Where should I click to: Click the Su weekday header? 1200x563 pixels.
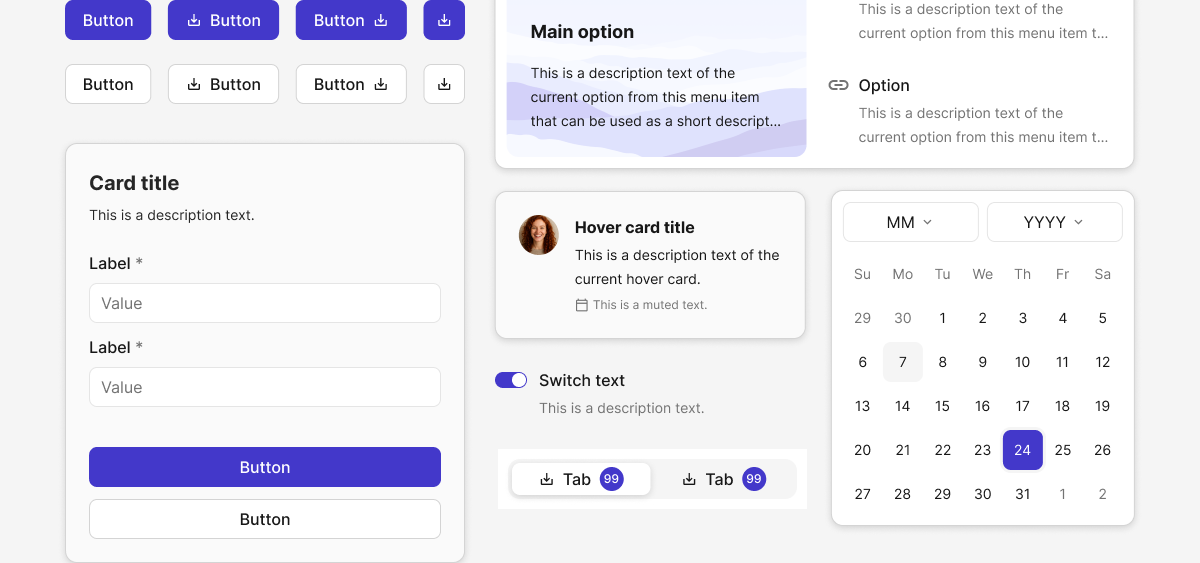pos(863,274)
